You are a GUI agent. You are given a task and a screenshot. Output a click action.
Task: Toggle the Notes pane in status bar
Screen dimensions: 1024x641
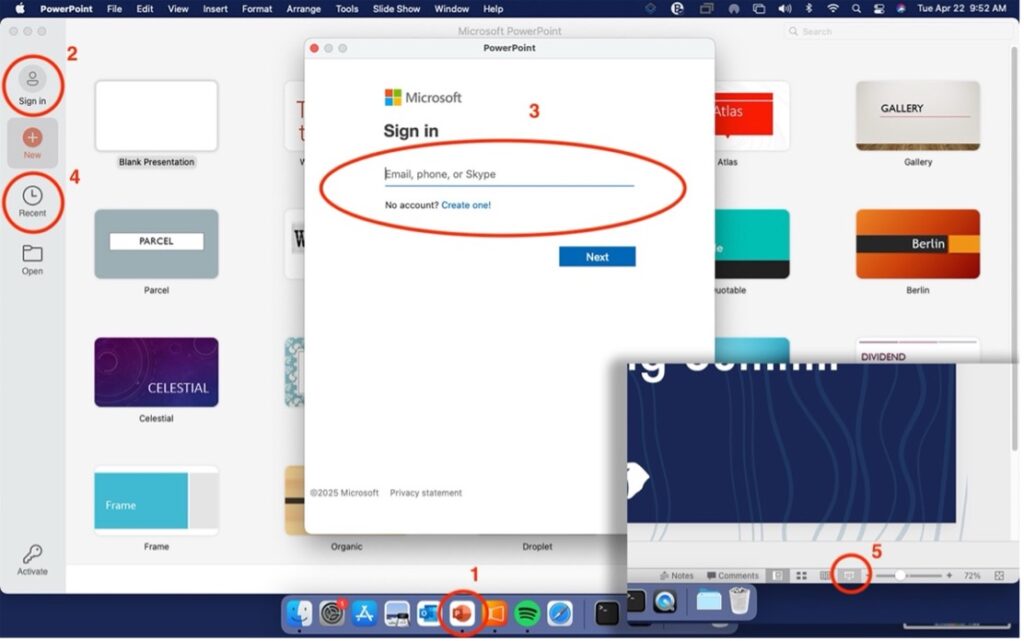(677, 576)
